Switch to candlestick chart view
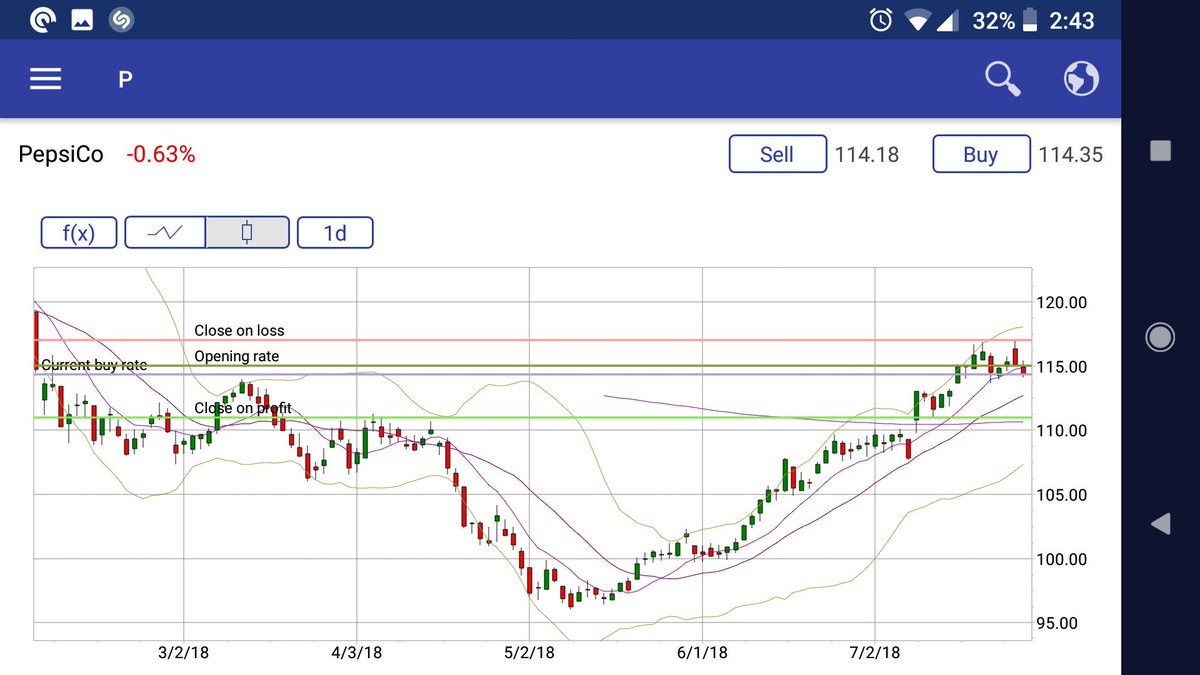The image size is (1200, 675). tap(247, 233)
